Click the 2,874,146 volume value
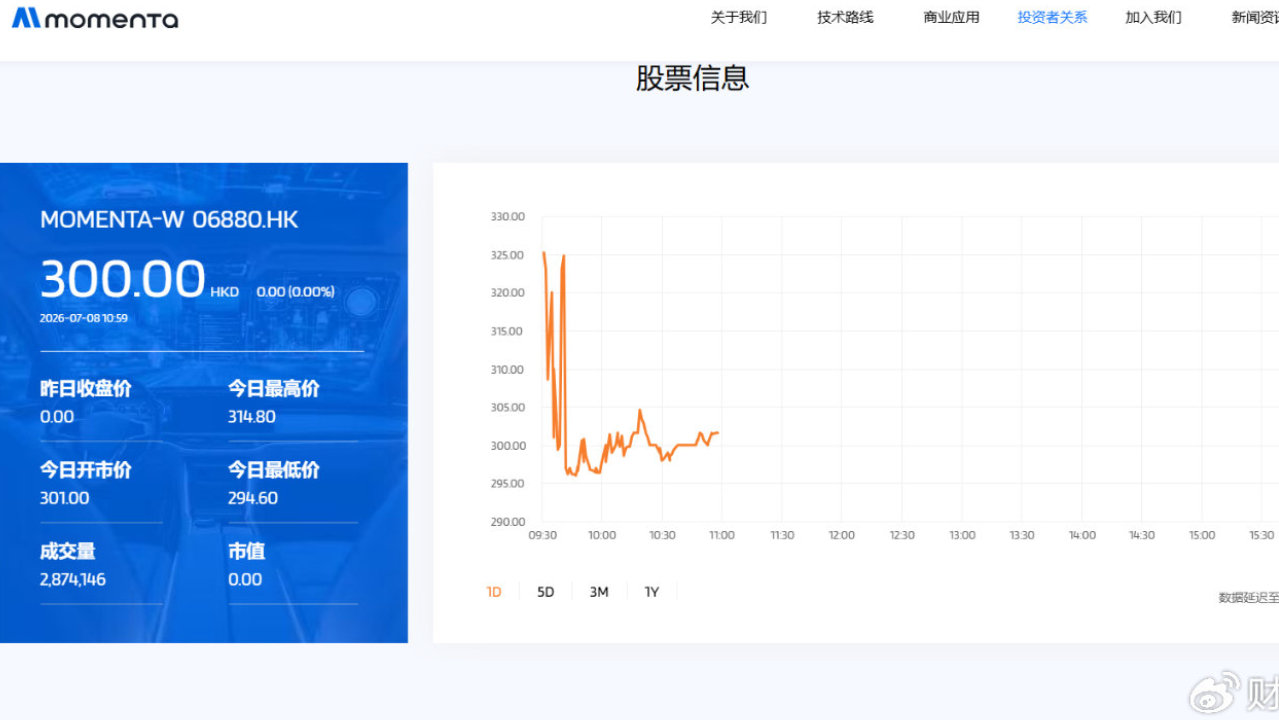Image resolution: width=1279 pixels, height=720 pixels. point(73,579)
